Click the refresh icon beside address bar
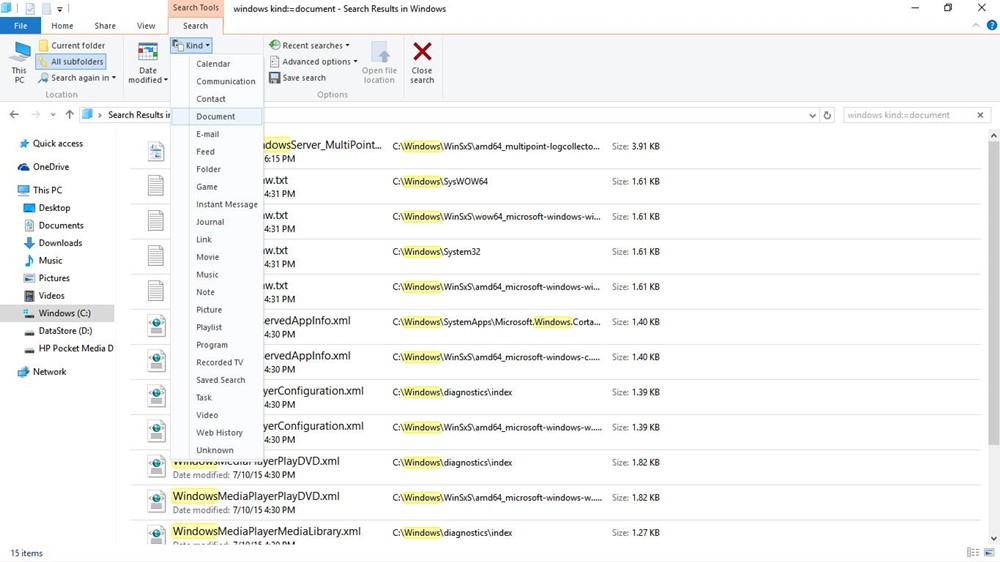The image size is (1000, 562). point(827,115)
